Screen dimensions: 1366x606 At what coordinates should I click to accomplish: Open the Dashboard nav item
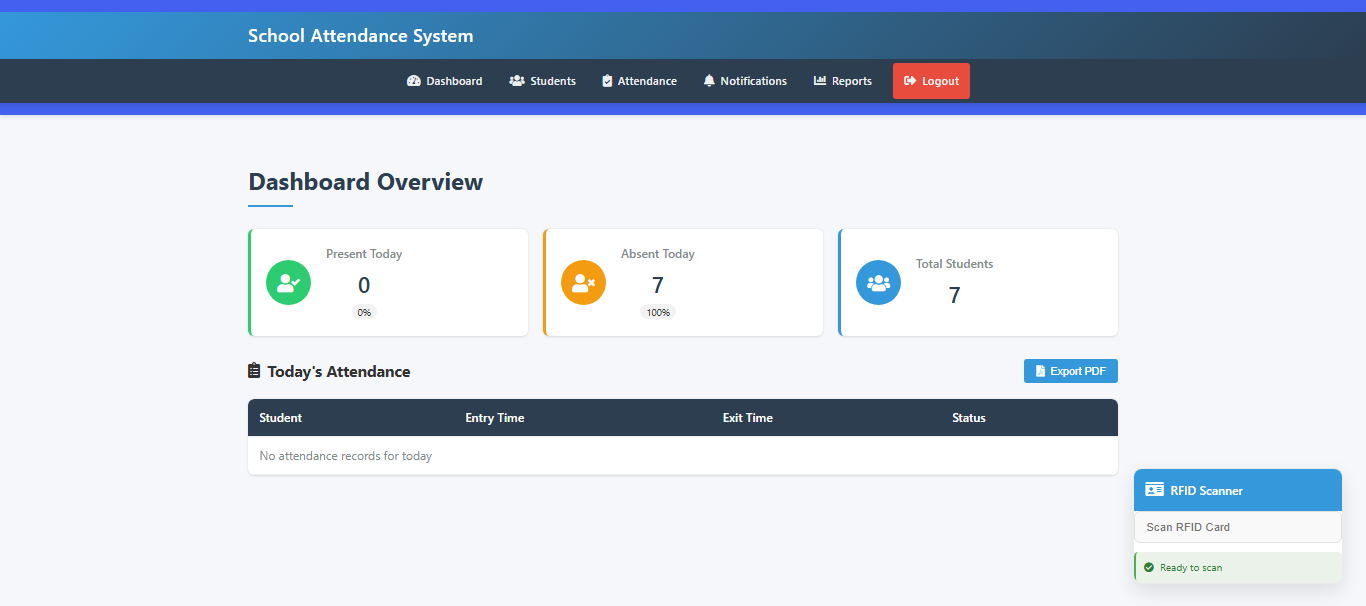pyautogui.click(x=445, y=81)
